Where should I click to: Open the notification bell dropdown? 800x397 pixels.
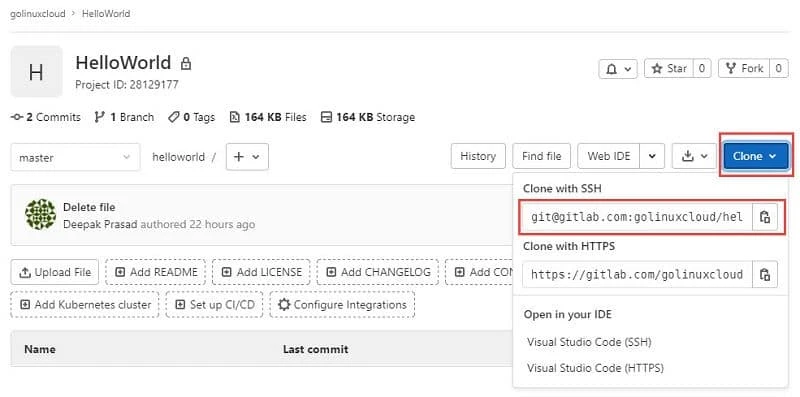pos(618,69)
